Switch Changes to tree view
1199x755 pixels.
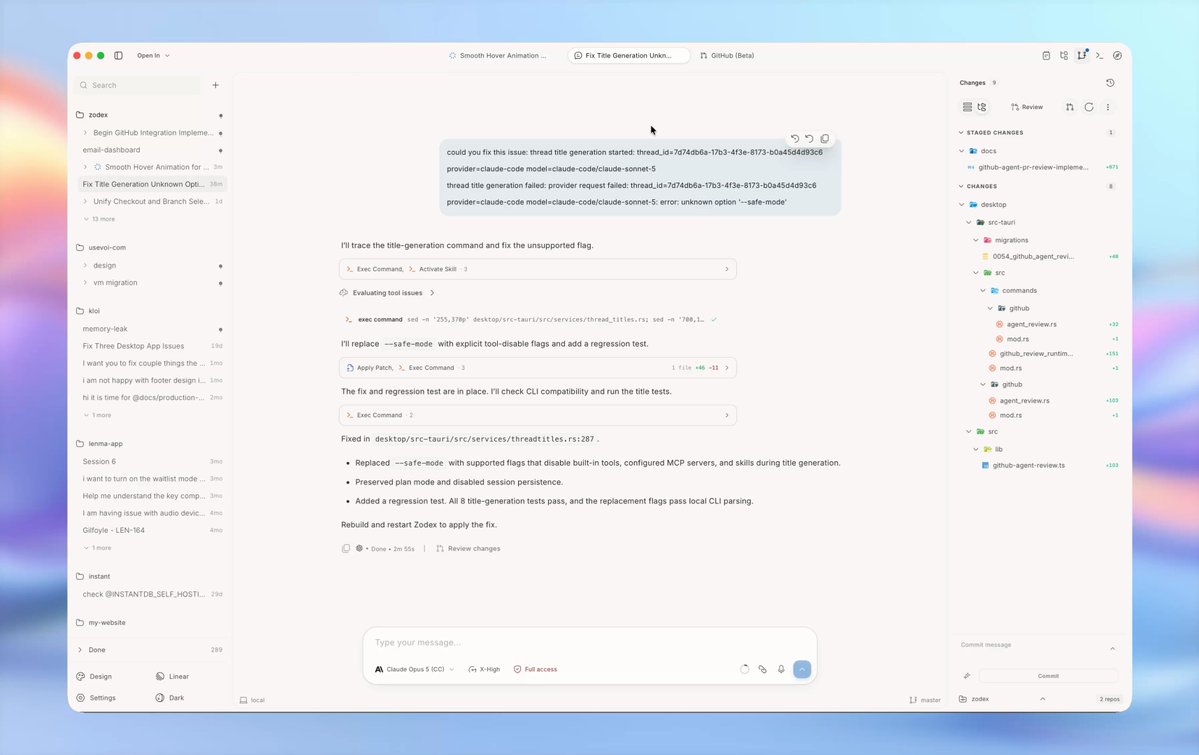(x=982, y=107)
